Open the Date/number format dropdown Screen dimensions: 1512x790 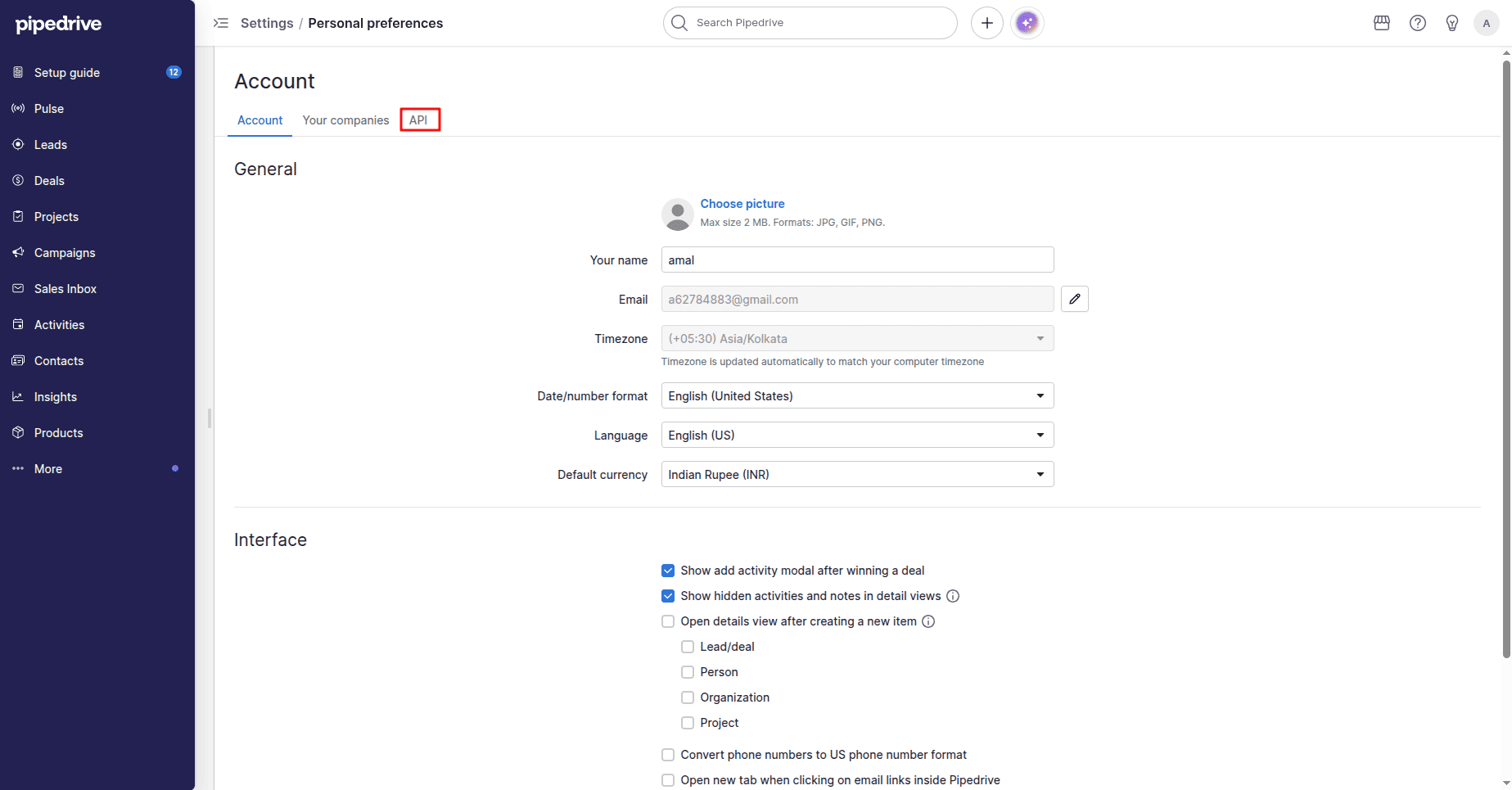857,395
